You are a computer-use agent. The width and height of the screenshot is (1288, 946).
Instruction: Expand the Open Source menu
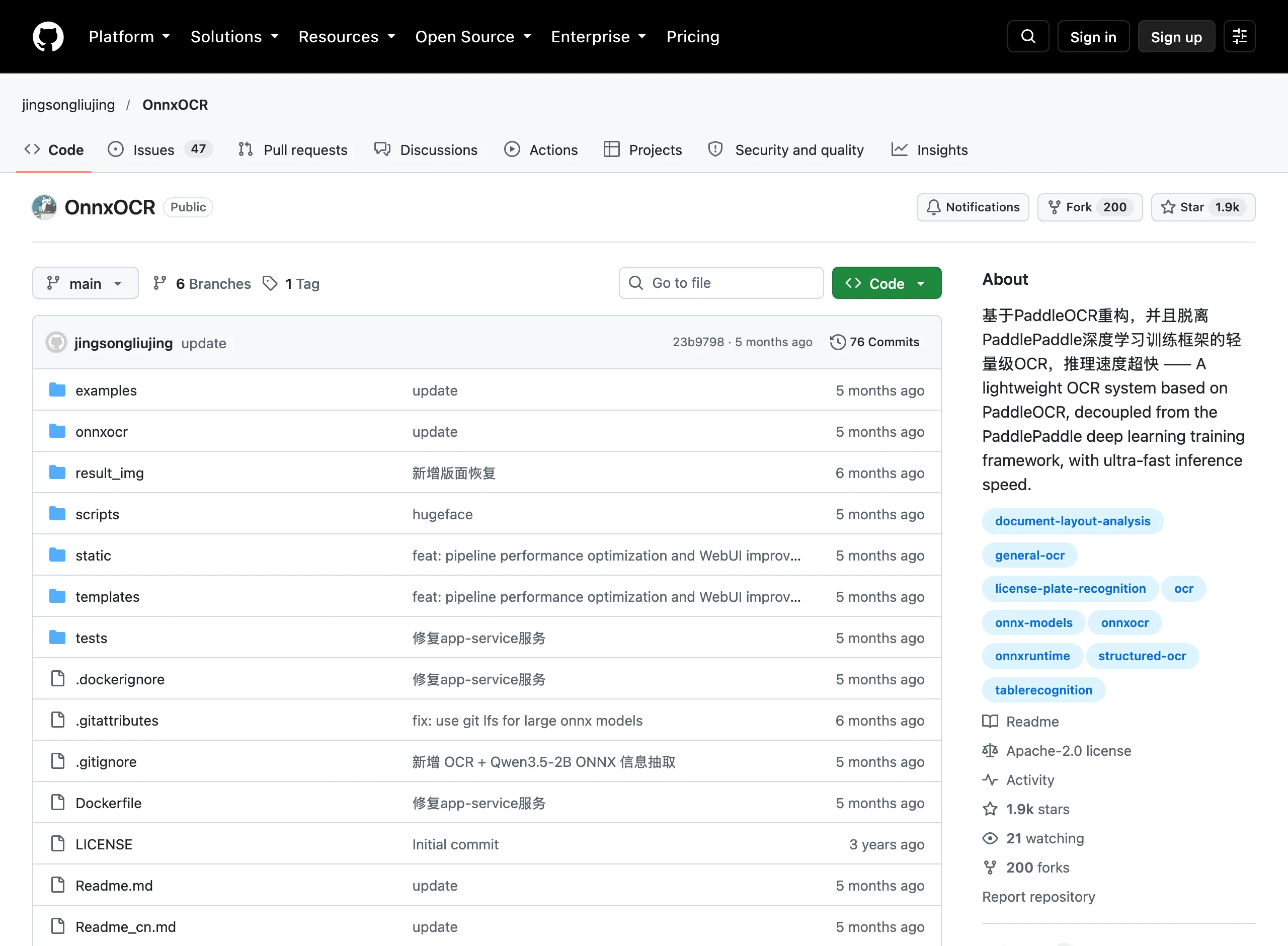(473, 37)
